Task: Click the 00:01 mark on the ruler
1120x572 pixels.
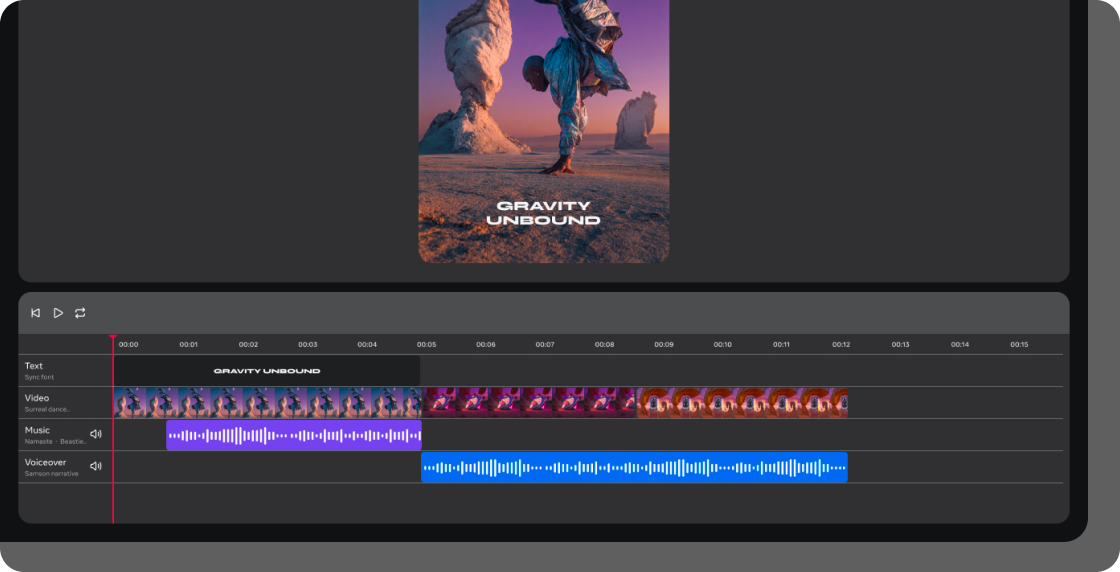Action: tap(189, 344)
